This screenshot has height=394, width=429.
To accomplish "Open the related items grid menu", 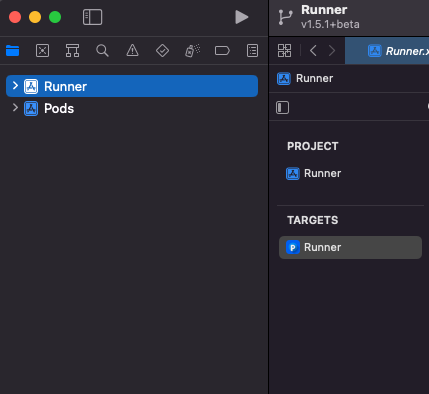I will click(284, 51).
